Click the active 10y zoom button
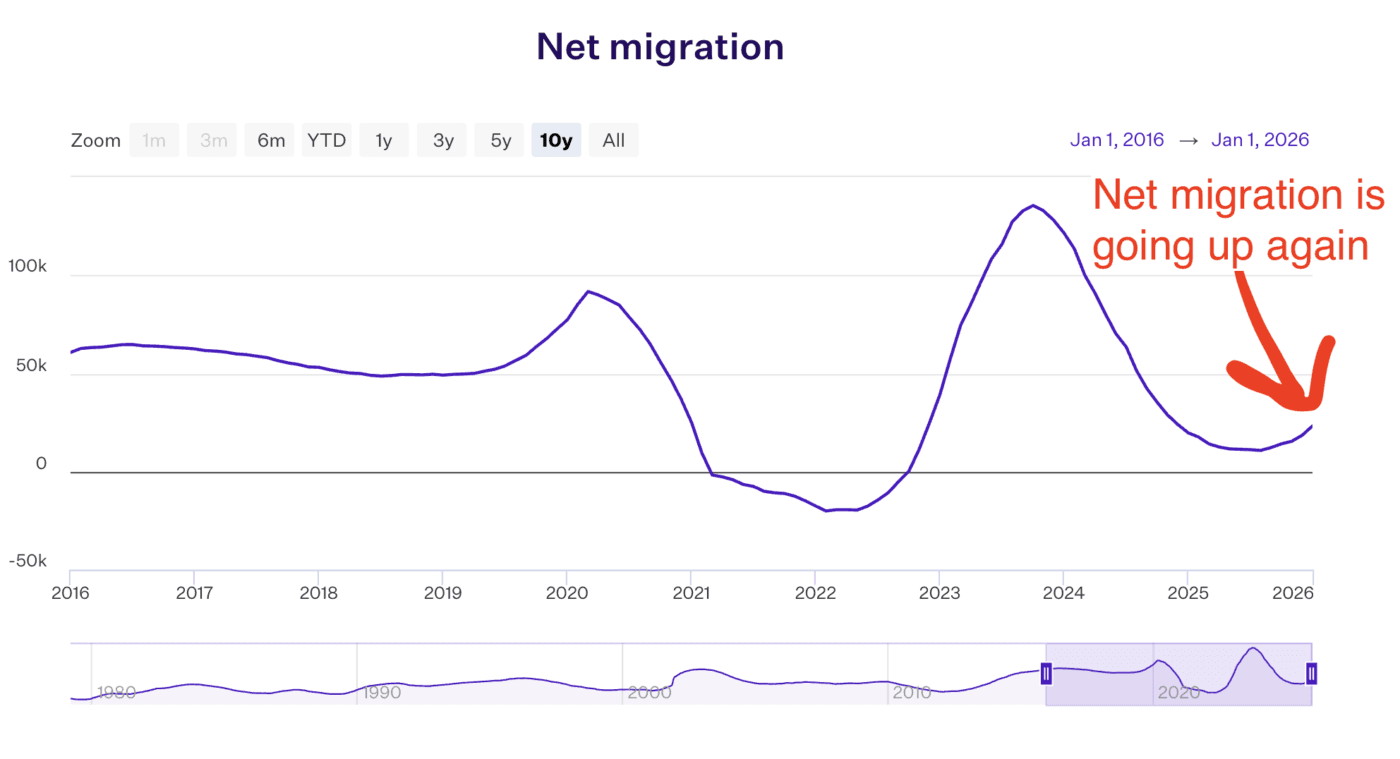1400x759 pixels. (556, 140)
